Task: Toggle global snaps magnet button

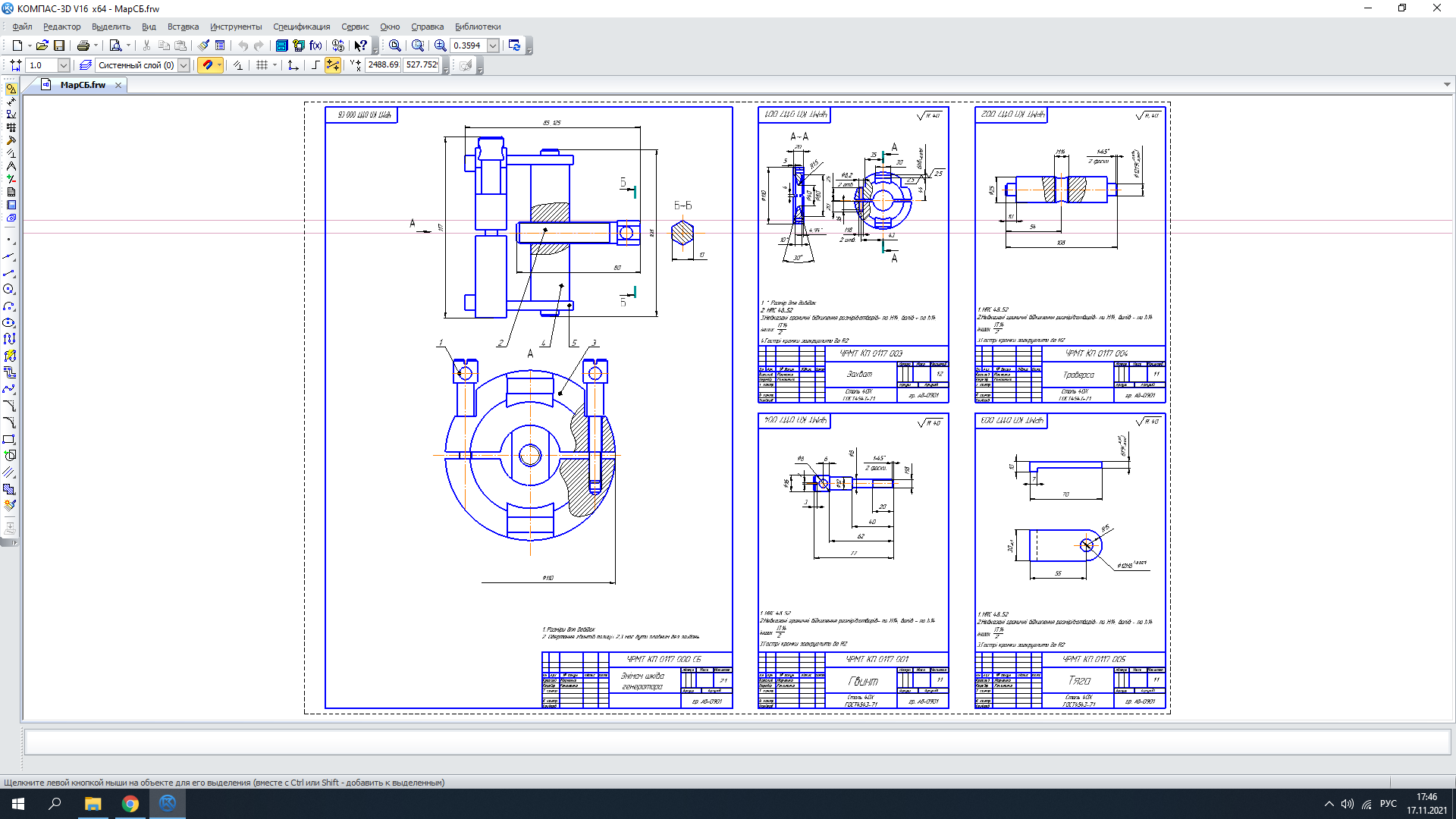Action: click(x=207, y=65)
